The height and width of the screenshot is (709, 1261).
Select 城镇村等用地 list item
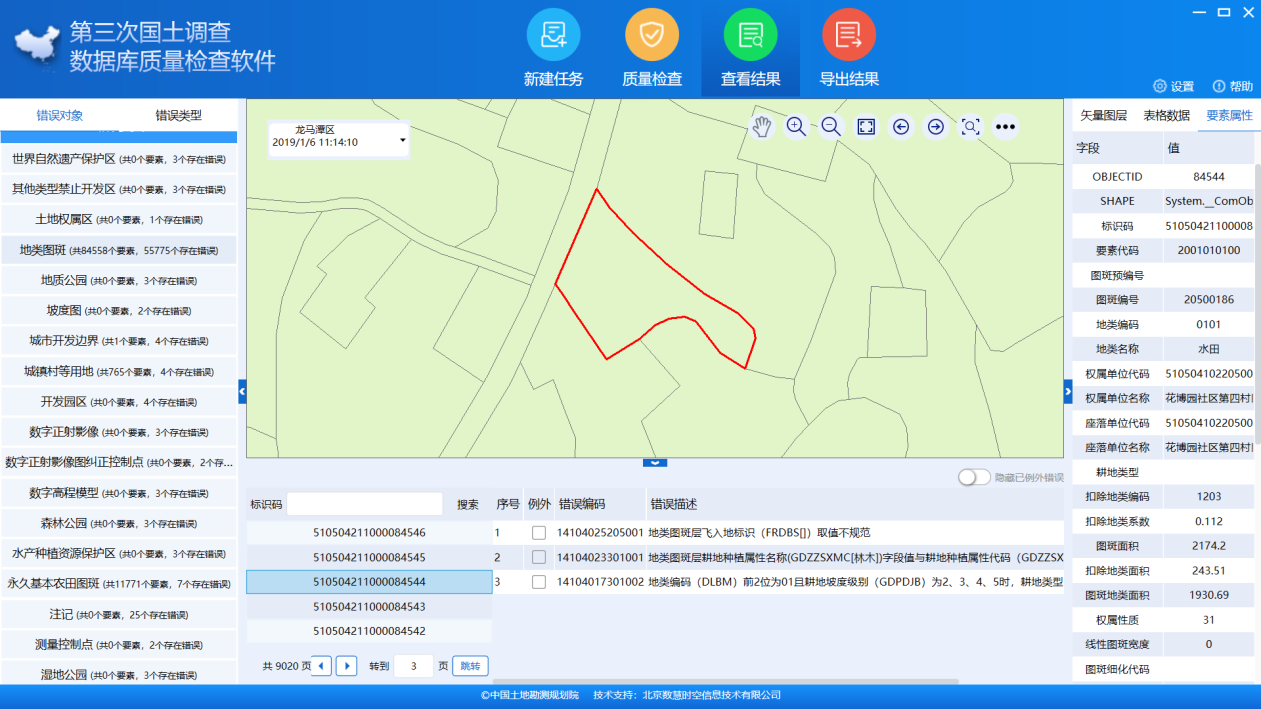click(118, 371)
